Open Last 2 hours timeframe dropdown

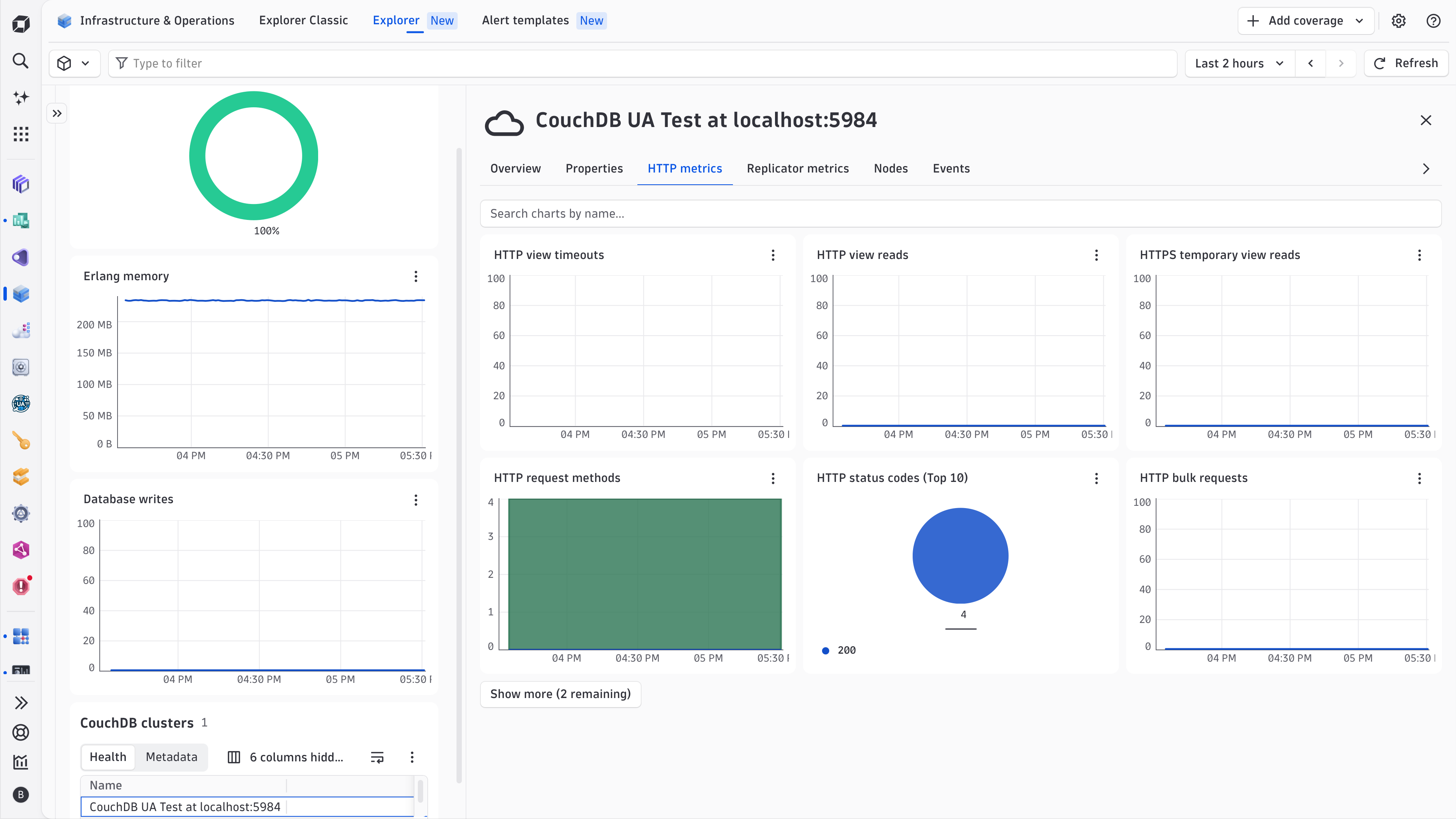pyautogui.click(x=1239, y=63)
